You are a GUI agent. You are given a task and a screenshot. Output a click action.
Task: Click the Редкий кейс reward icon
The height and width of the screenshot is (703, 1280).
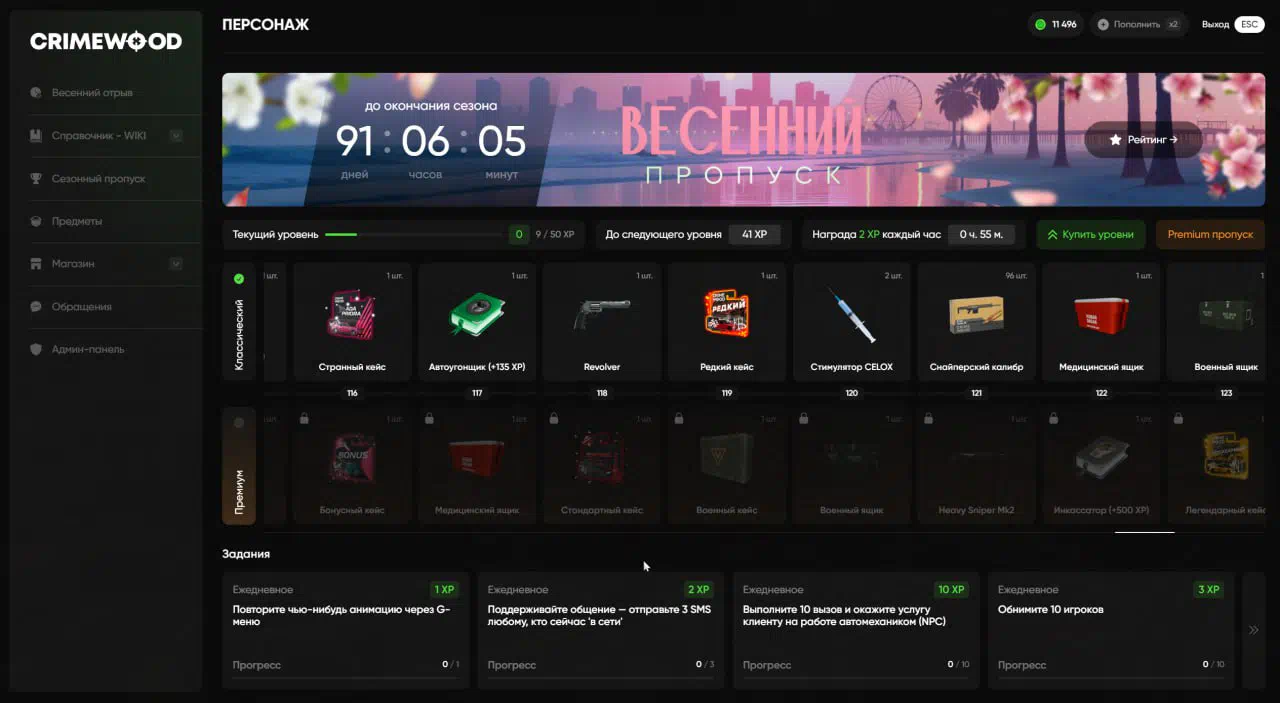(727, 314)
